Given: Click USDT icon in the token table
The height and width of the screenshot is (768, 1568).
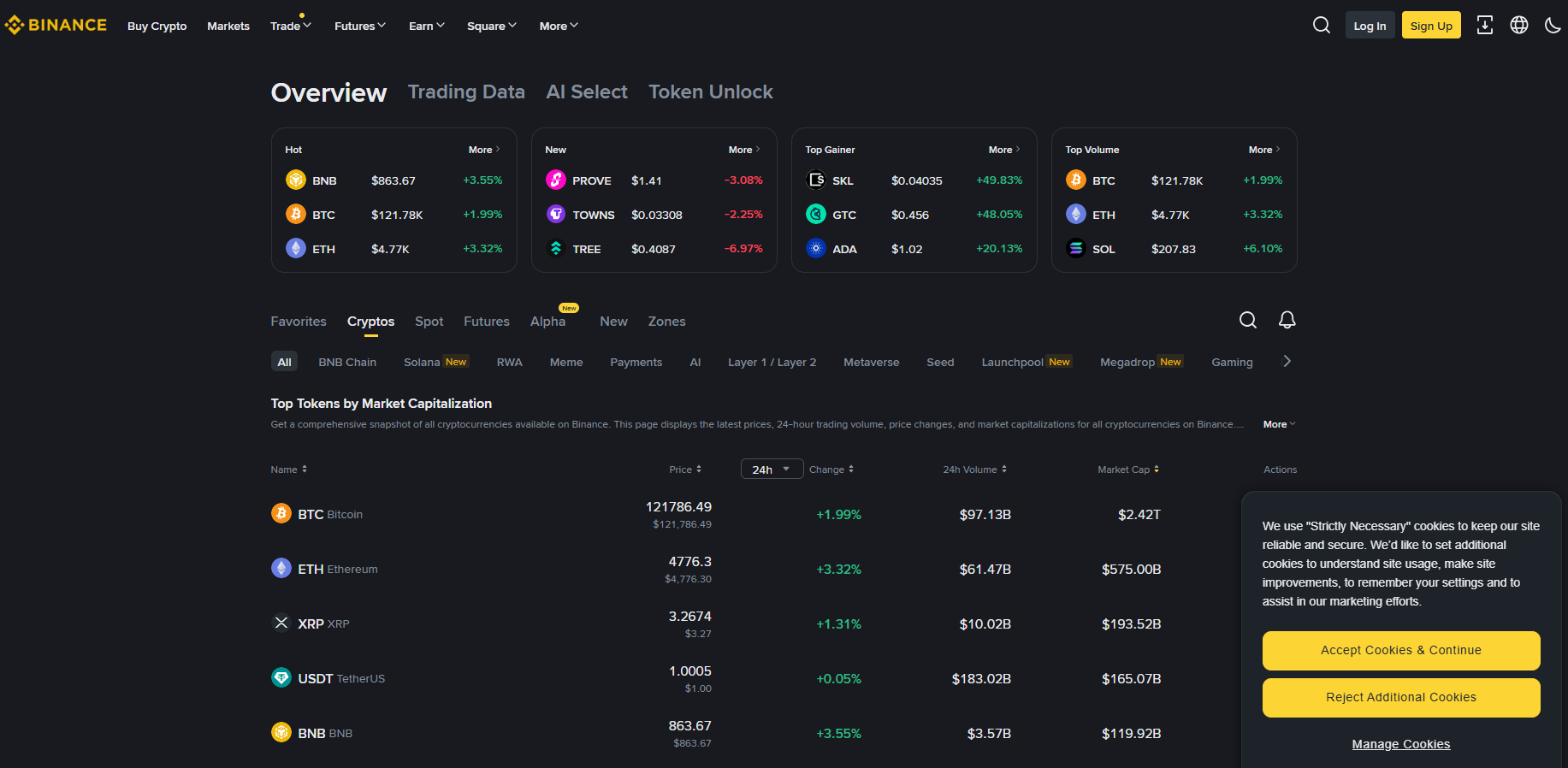Looking at the screenshot, I should pyautogui.click(x=281, y=677).
